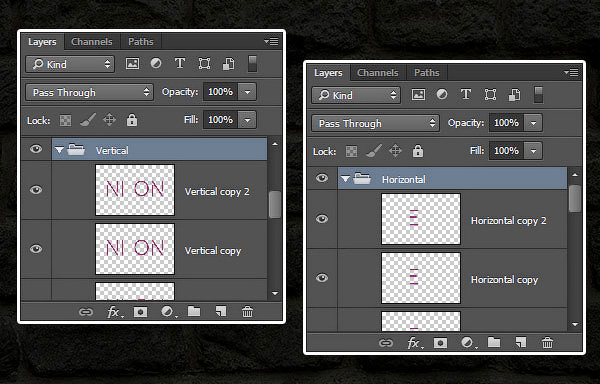Screen dimensions: 600x384
Task: Create new layer in Vertical panel
Action: [x=221, y=311]
